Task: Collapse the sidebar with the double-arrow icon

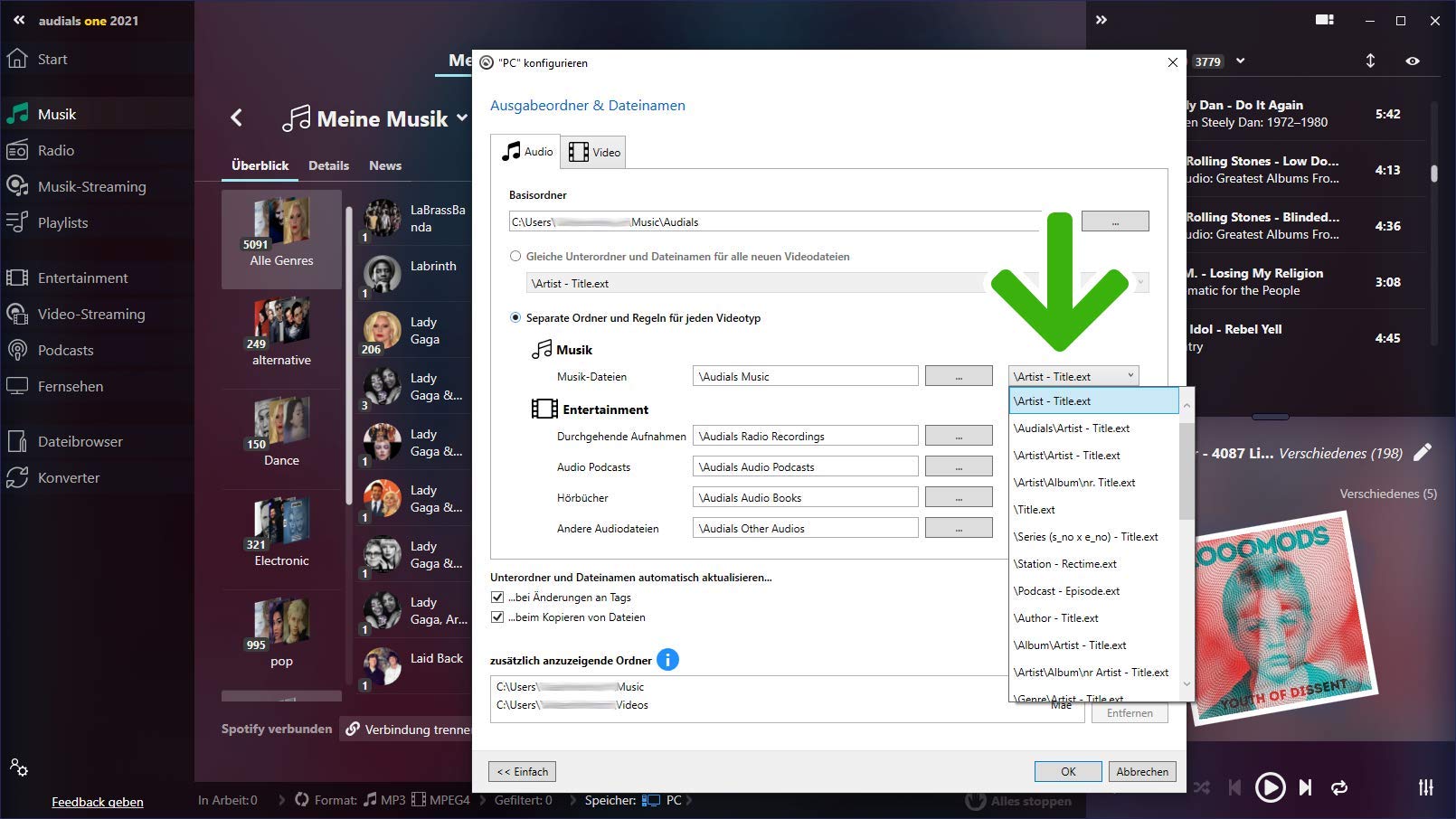Action: pyautogui.click(x=19, y=20)
